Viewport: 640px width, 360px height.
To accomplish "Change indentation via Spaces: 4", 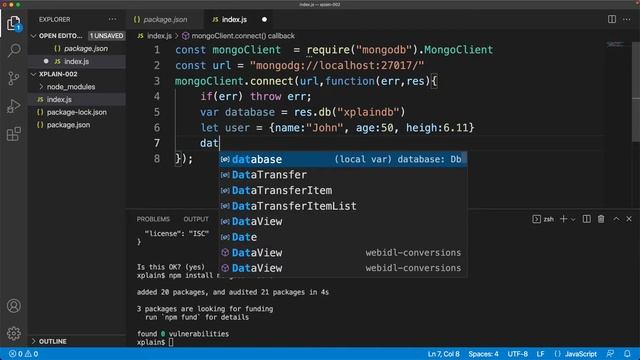I will click(x=483, y=354).
